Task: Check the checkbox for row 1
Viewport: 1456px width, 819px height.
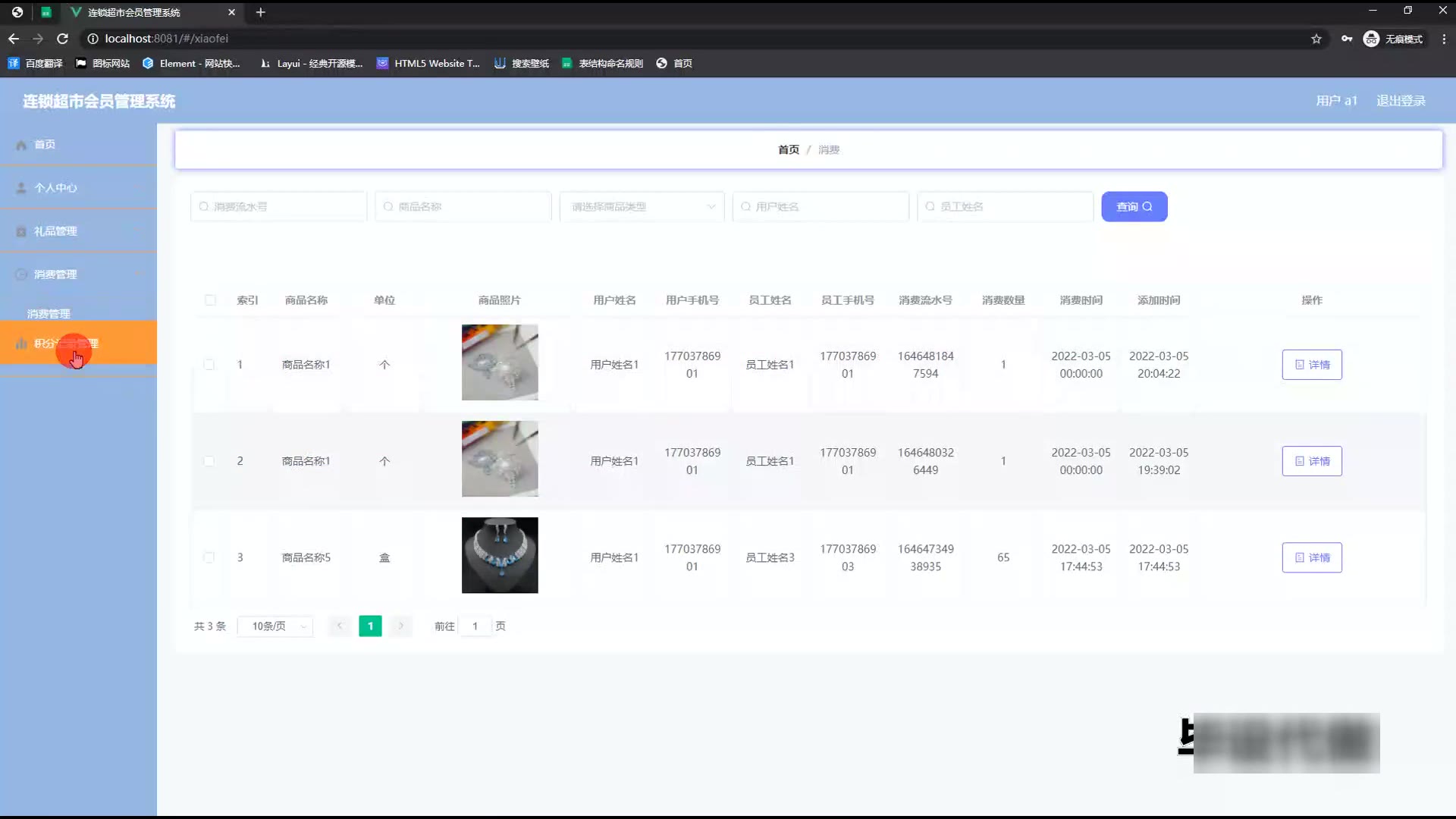Action: tap(209, 365)
